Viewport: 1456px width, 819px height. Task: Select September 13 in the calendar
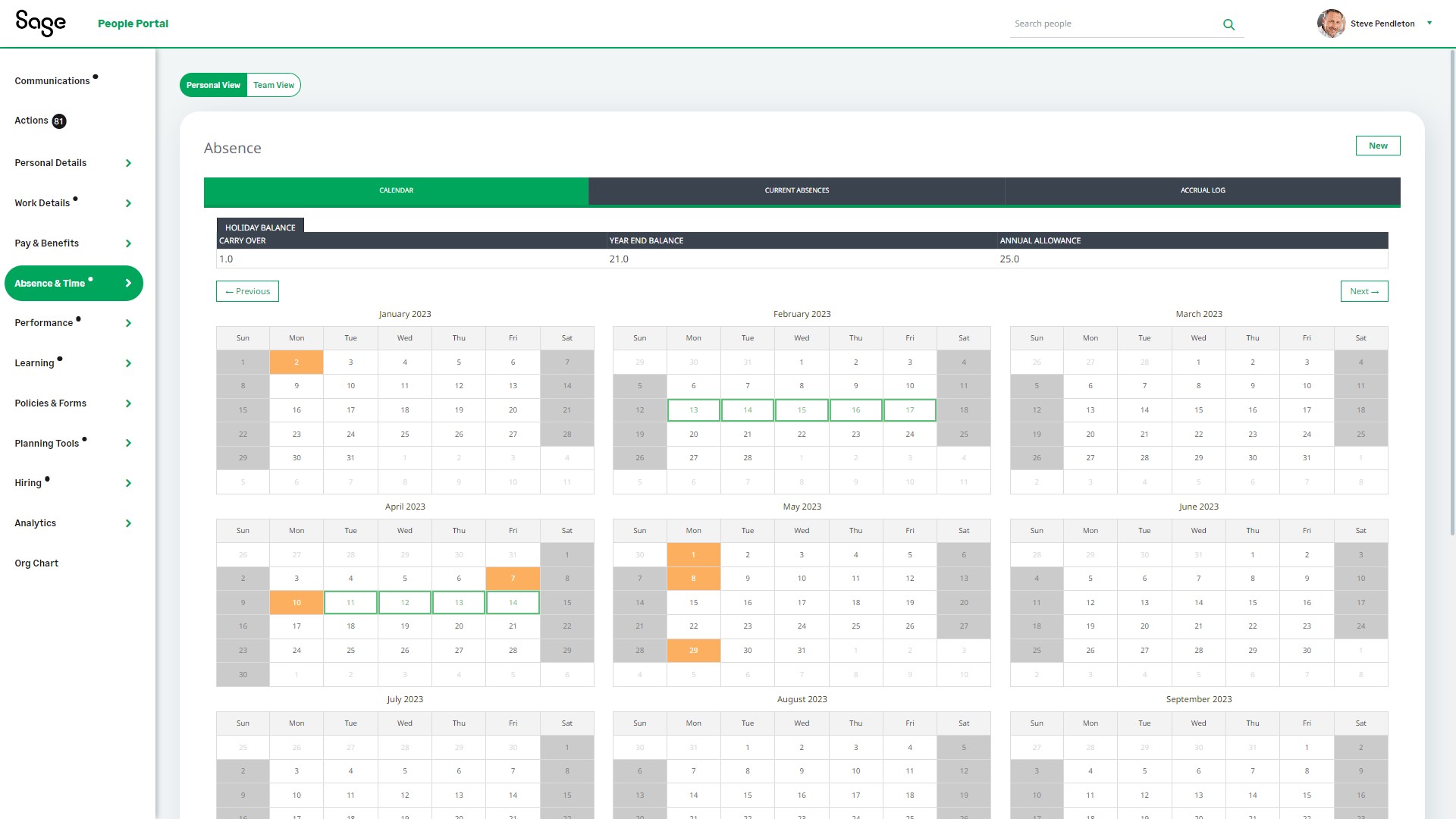(1198, 795)
